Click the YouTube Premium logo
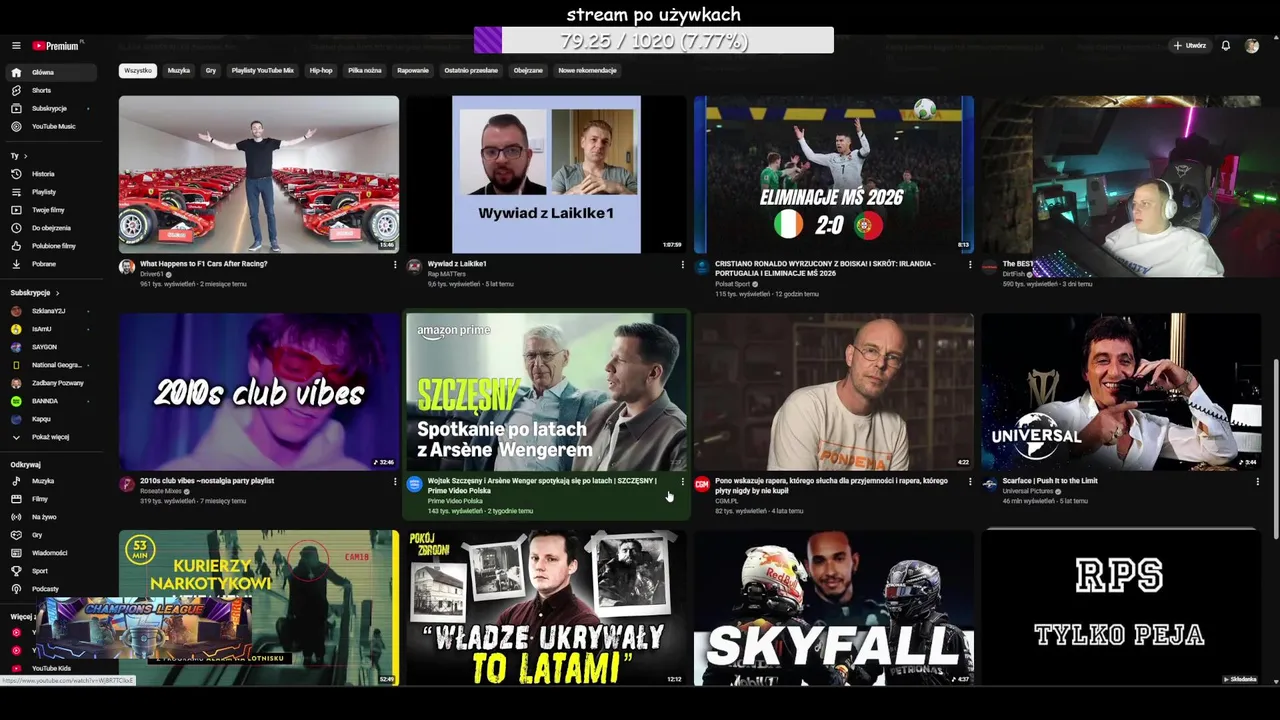The width and height of the screenshot is (1280, 720). click(57, 46)
